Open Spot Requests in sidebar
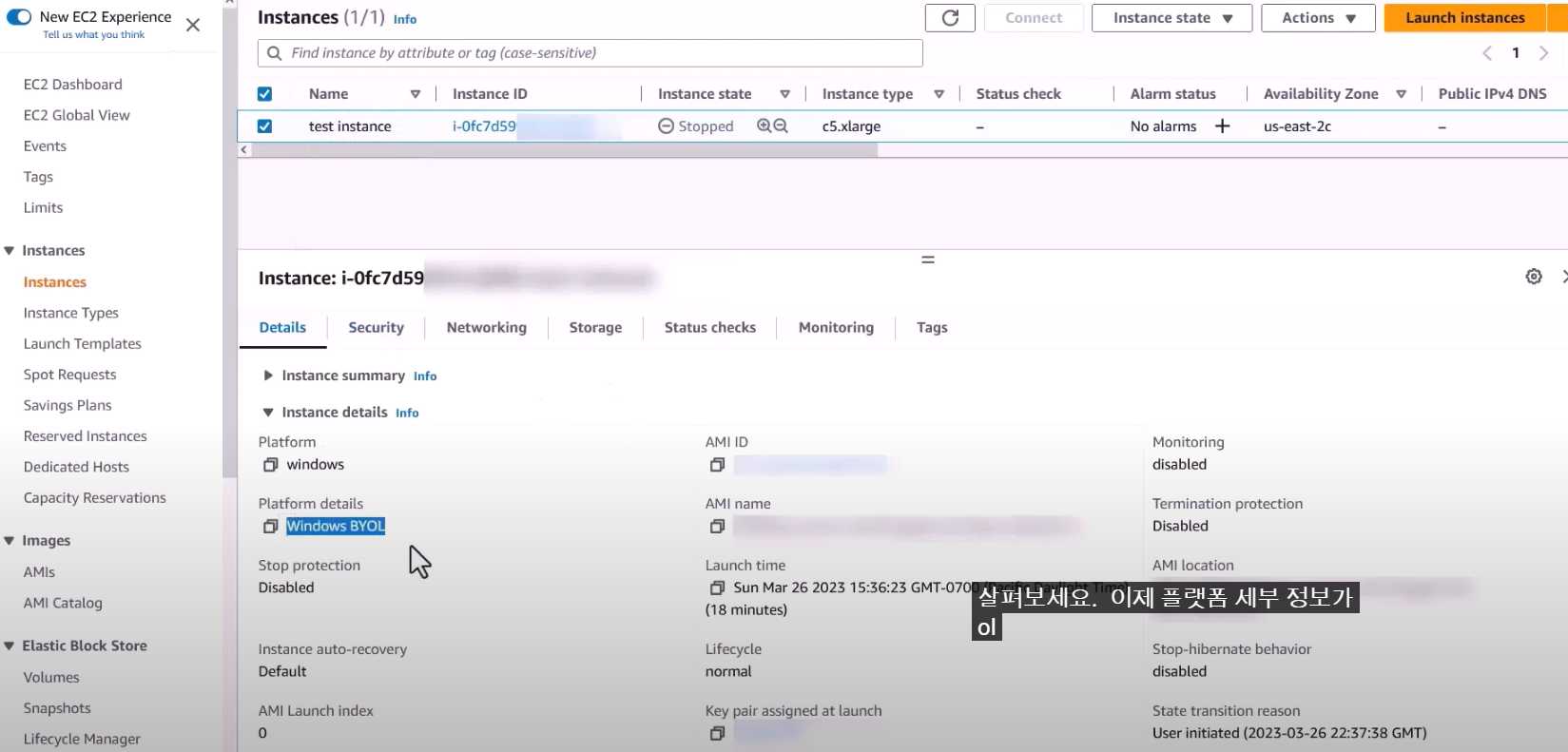Image resolution: width=1568 pixels, height=752 pixels. tap(70, 375)
